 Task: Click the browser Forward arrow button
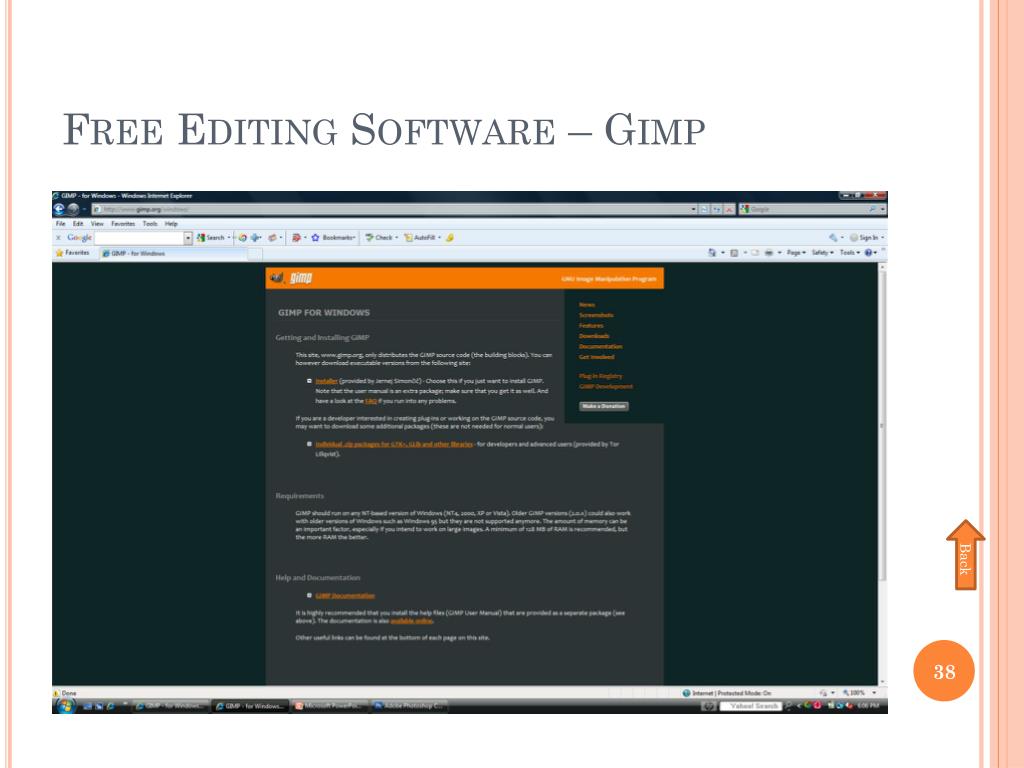click(73, 209)
